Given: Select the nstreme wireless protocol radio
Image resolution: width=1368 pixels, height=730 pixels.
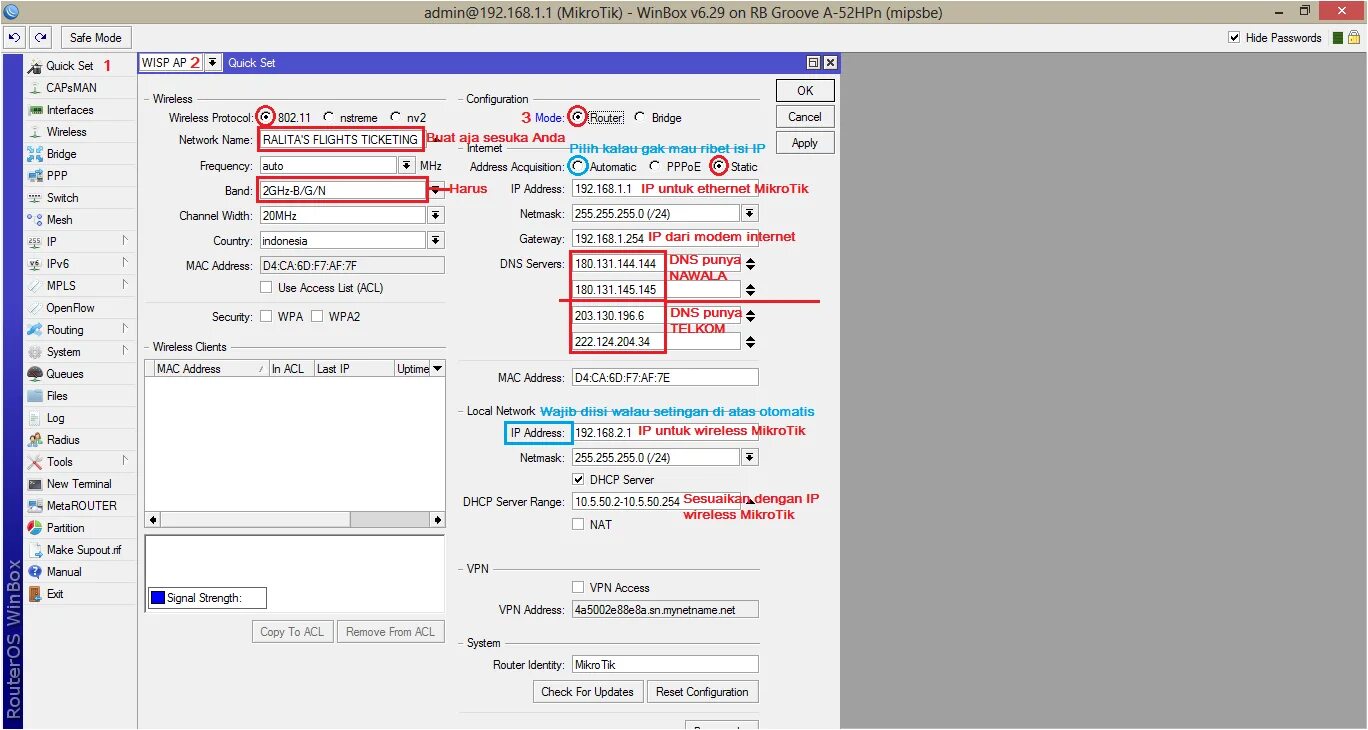Looking at the screenshot, I should [330, 117].
